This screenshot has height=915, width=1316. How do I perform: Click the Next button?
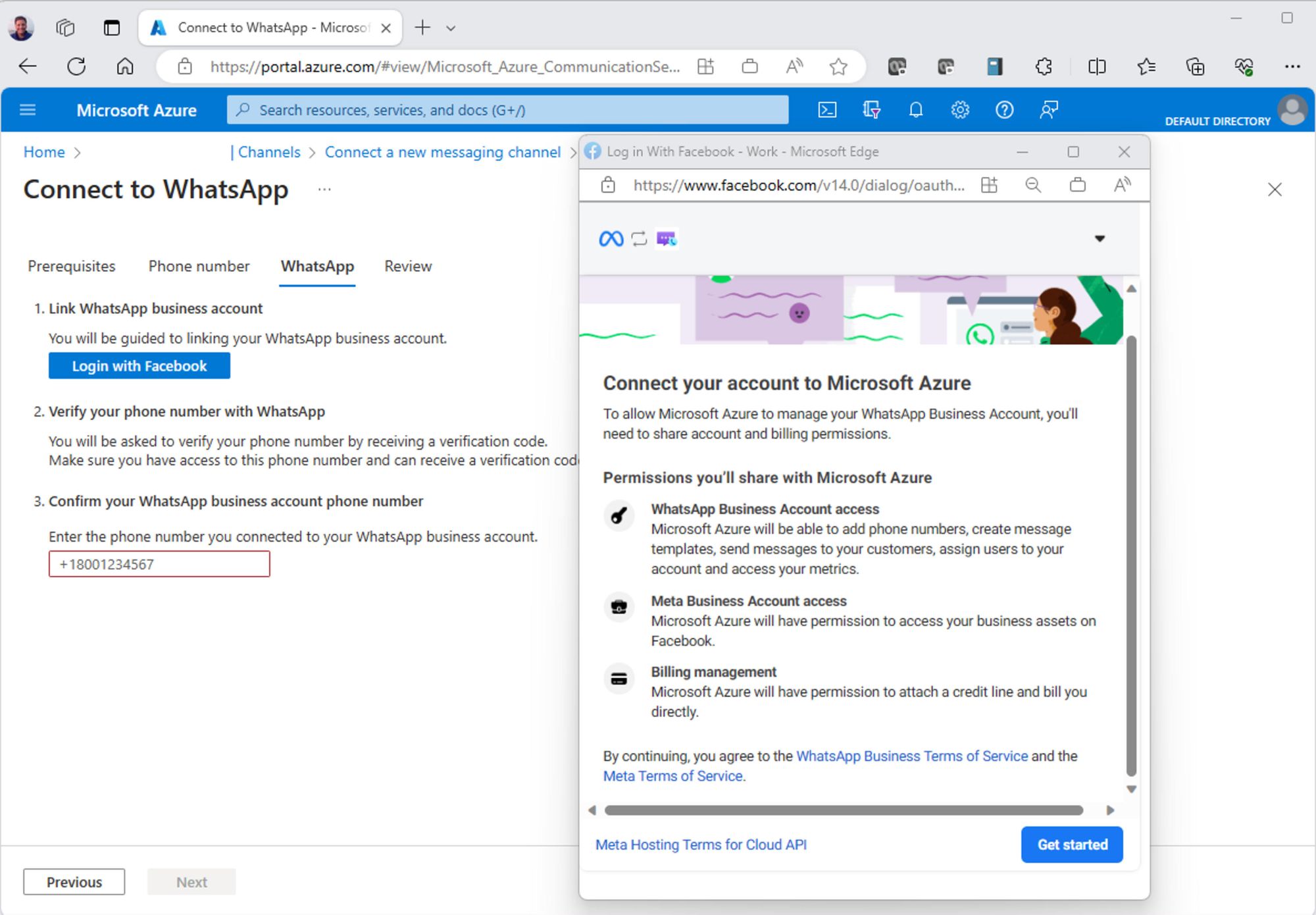tap(191, 882)
